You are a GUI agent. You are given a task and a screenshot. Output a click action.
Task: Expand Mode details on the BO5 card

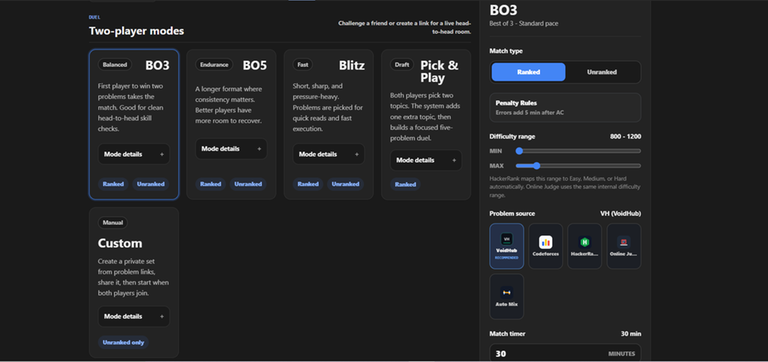pos(231,148)
